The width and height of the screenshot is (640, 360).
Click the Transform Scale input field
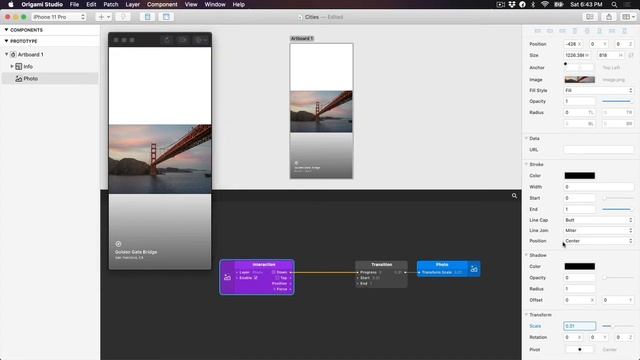[580, 326]
